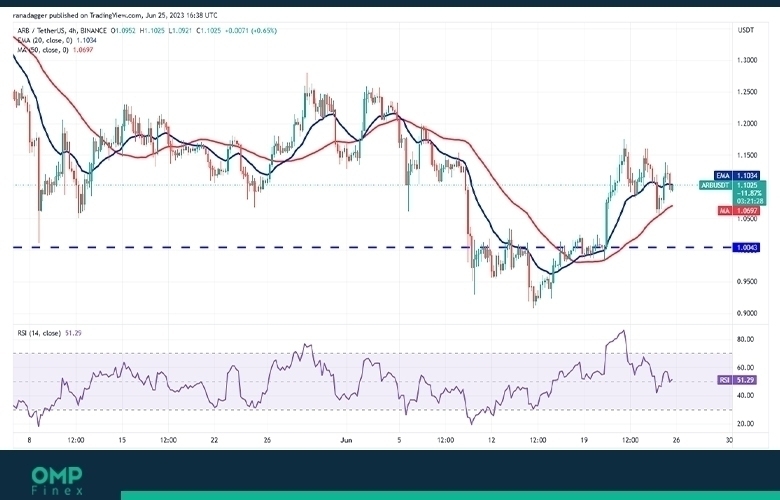The image size is (780, 500).
Task: Click the RSI (14, close) indicator legend
Action: pyautogui.click(x=49, y=333)
